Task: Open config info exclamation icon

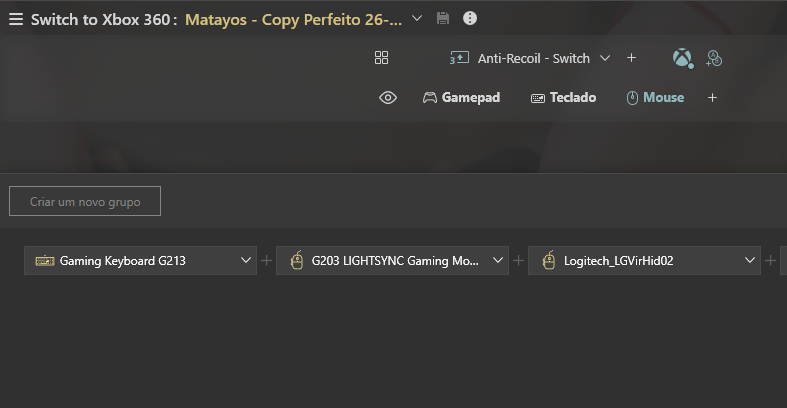Action: pos(470,19)
